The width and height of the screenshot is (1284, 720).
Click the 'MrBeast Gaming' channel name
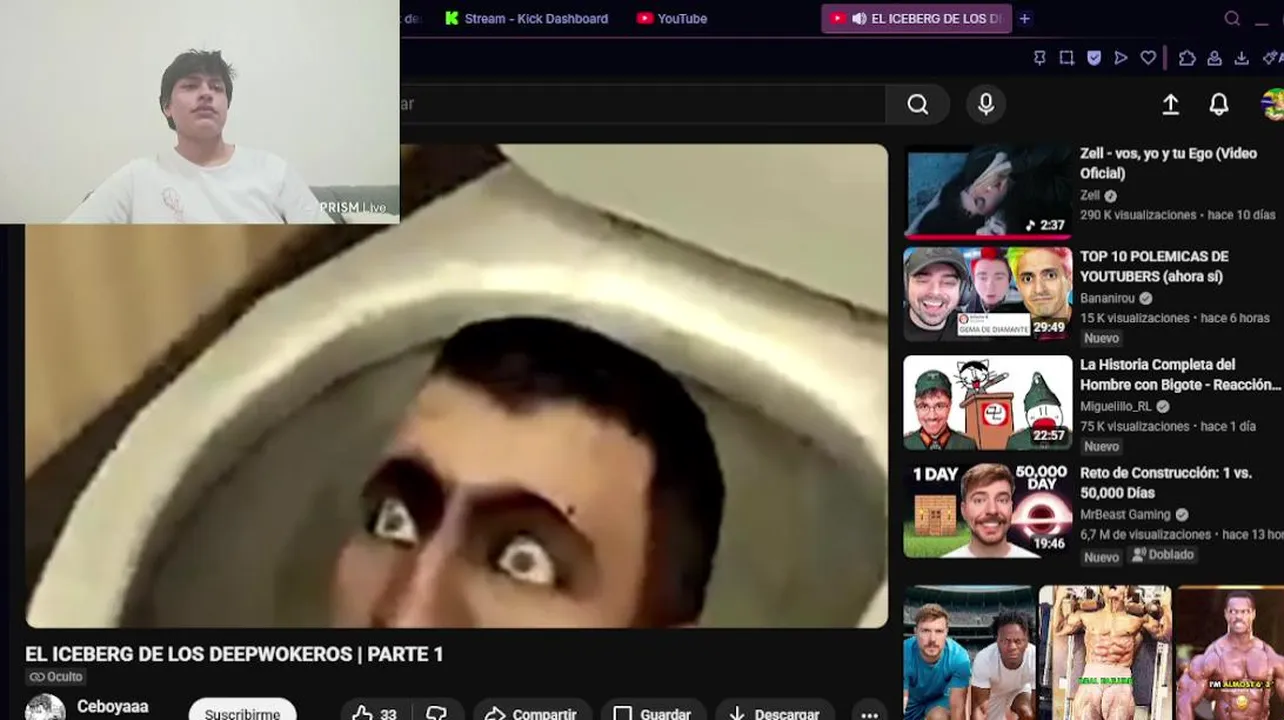[x=1125, y=514]
